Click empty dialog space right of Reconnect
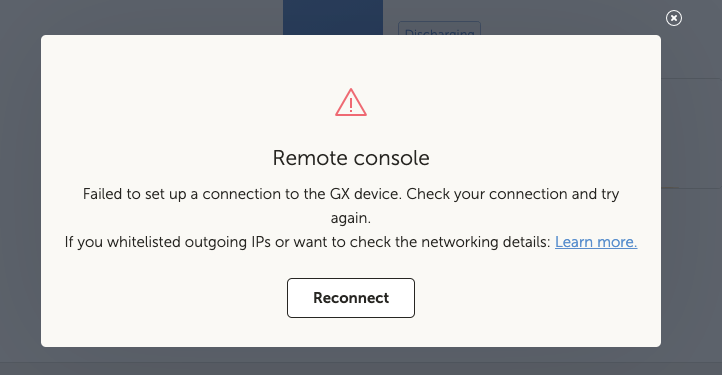This screenshot has width=722, height=375. 537,298
